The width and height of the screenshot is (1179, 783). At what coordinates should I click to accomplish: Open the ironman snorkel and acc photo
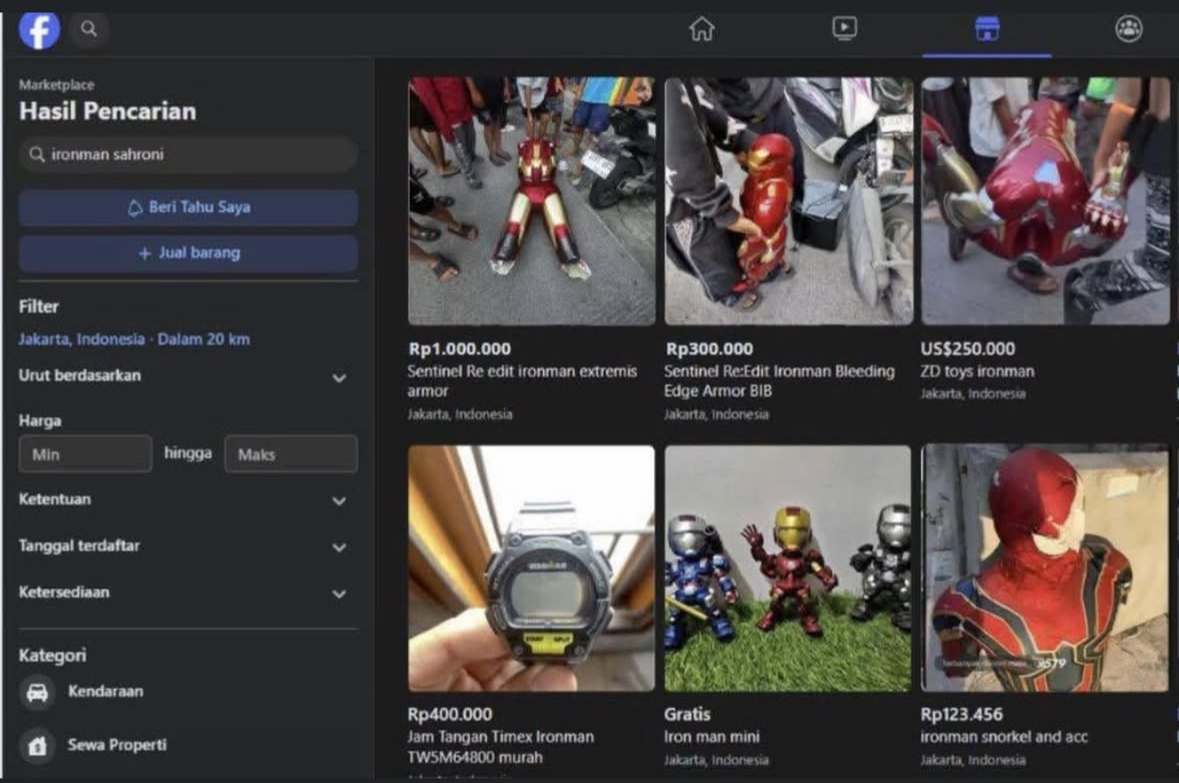tap(1045, 568)
